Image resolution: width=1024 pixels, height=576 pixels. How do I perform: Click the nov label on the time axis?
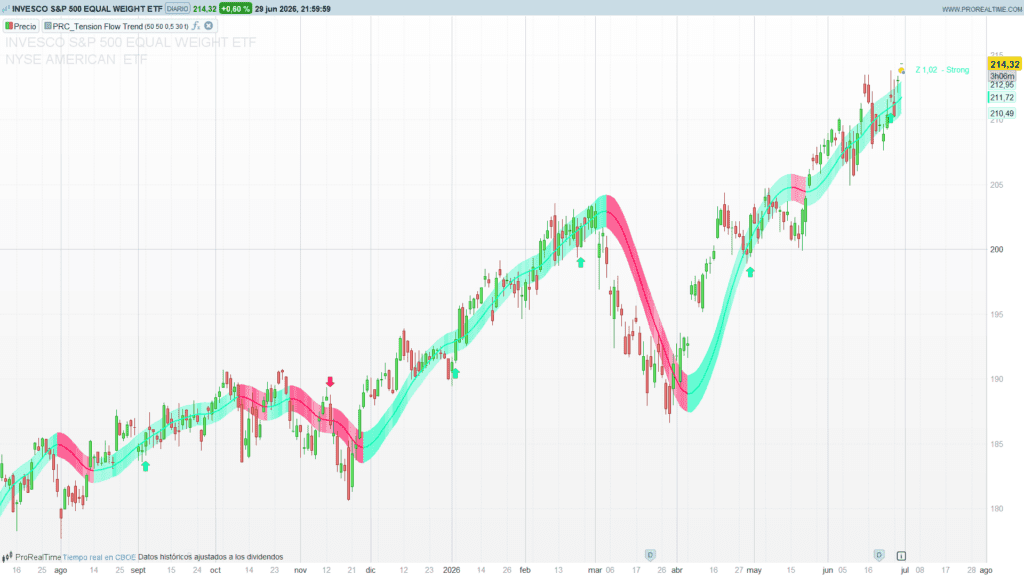(300, 570)
